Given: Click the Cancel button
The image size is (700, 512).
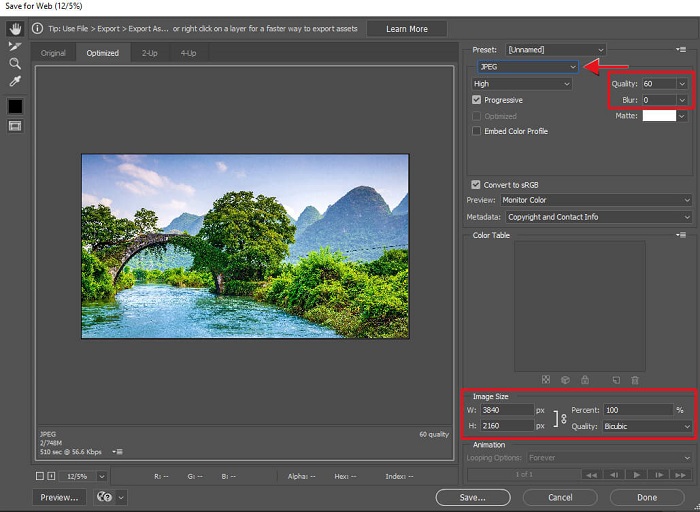Looking at the screenshot, I should click(560, 497).
